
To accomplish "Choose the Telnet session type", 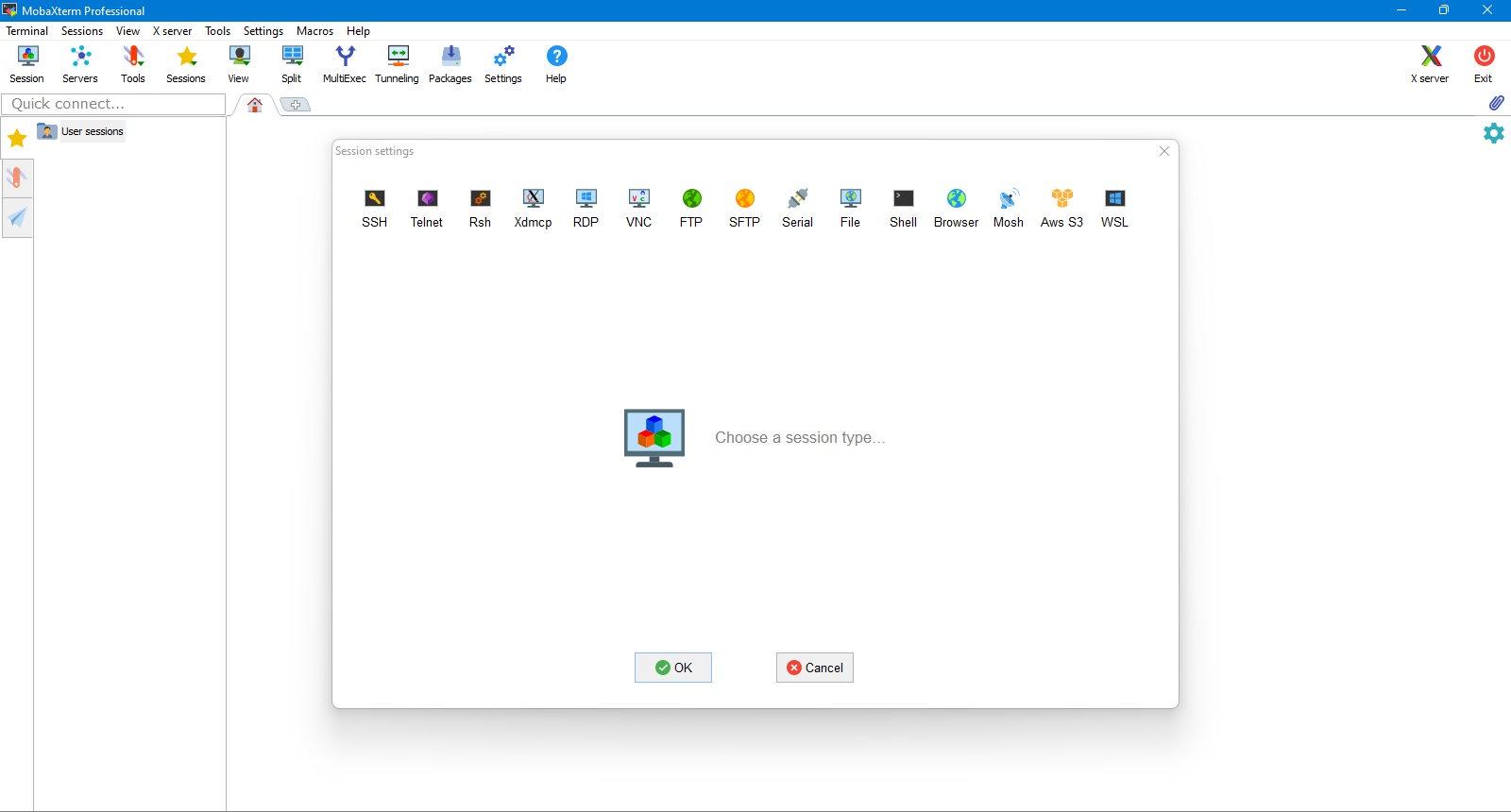I will [427, 208].
